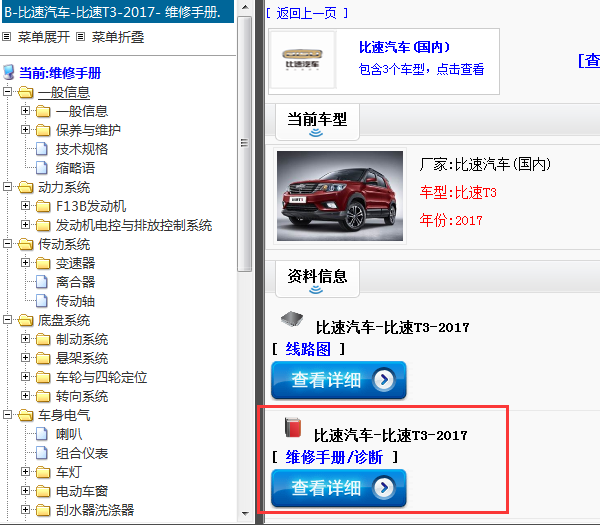Select 喇叭 tree item
The width and height of the screenshot is (600, 525).
tap(69, 434)
